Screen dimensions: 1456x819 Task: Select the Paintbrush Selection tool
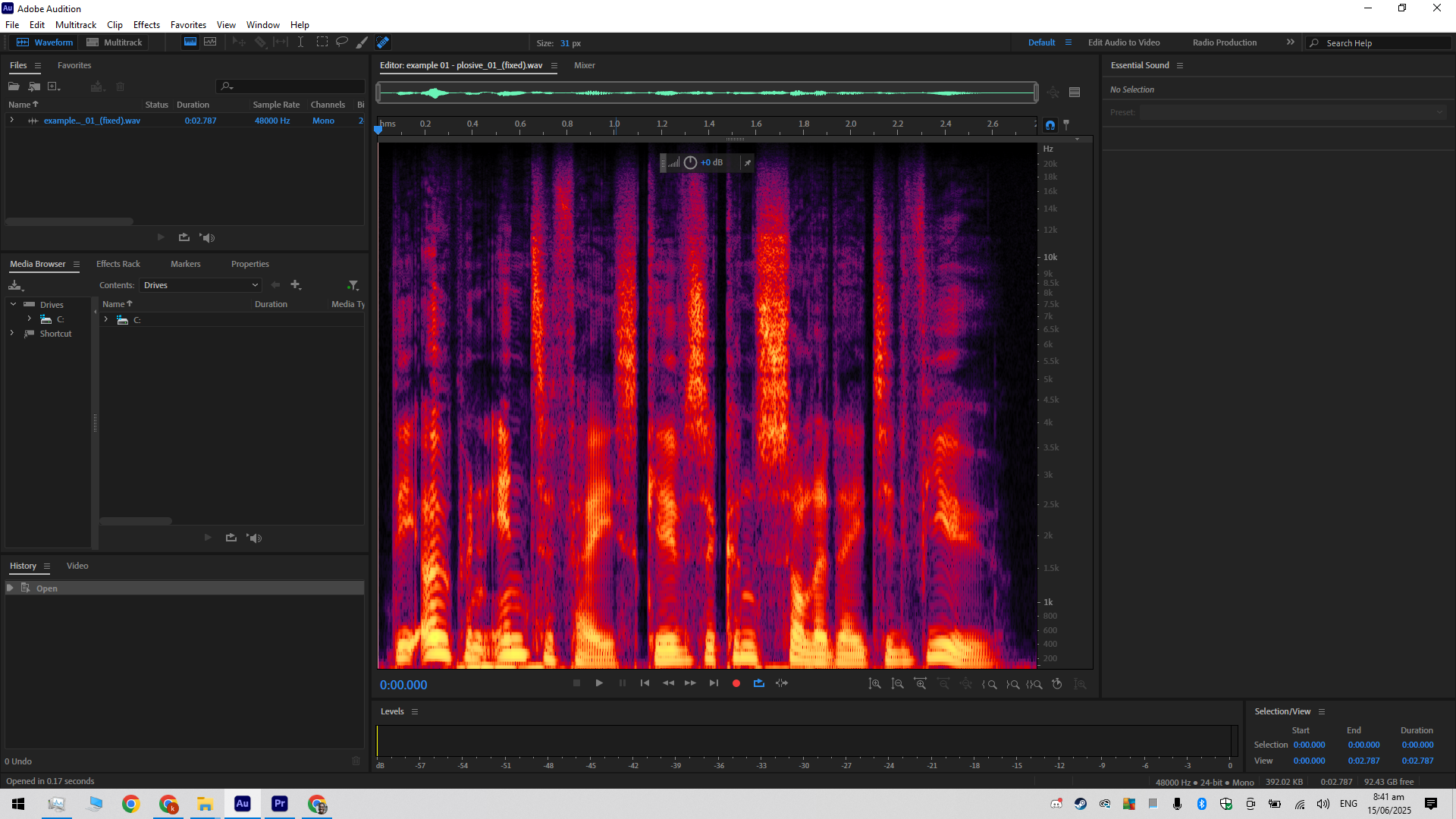coord(362,42)
